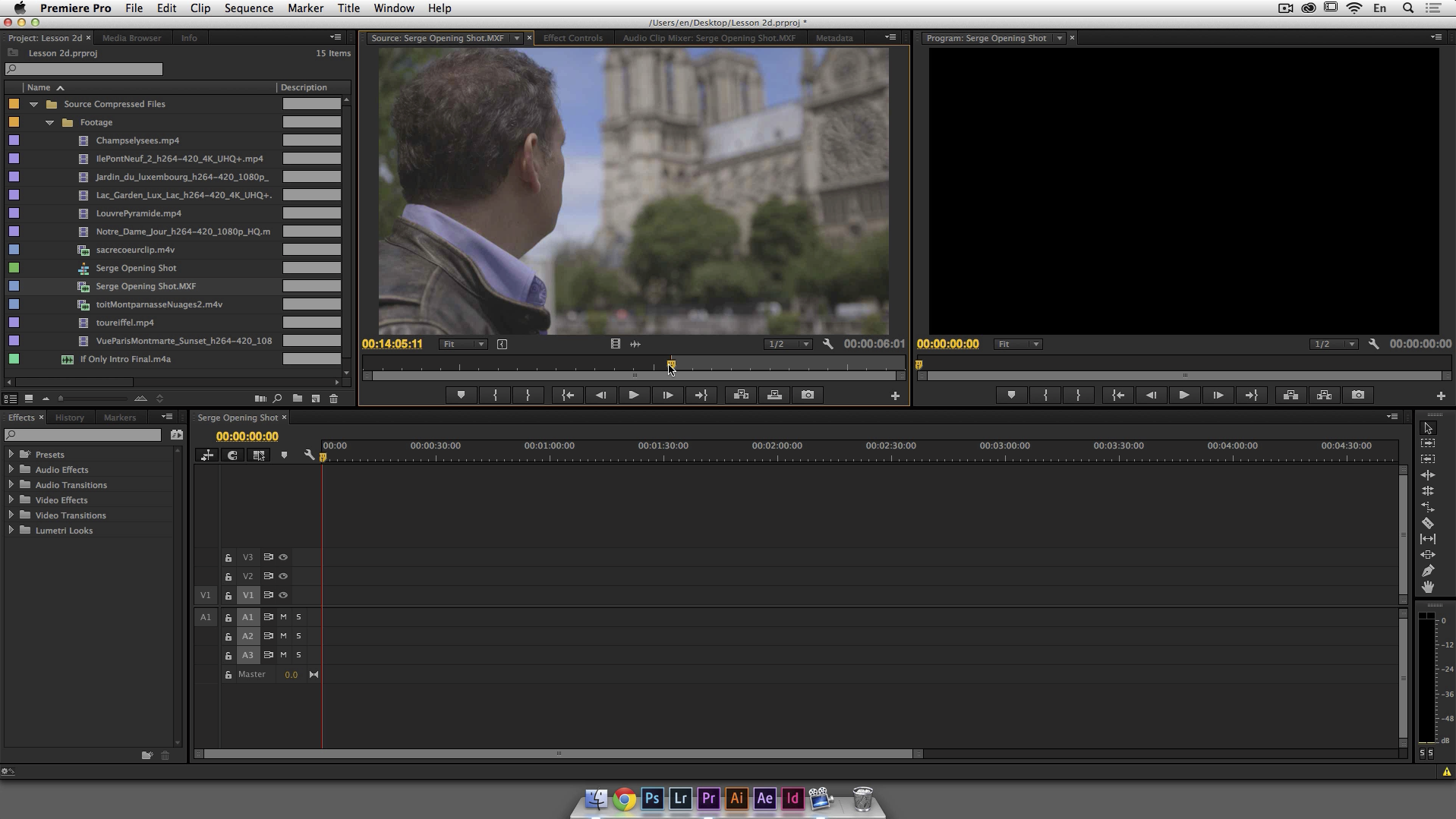Select the Selection arrow tool
The width and height of the screenshot is (1456, 819).
[x=1428, y=428]
